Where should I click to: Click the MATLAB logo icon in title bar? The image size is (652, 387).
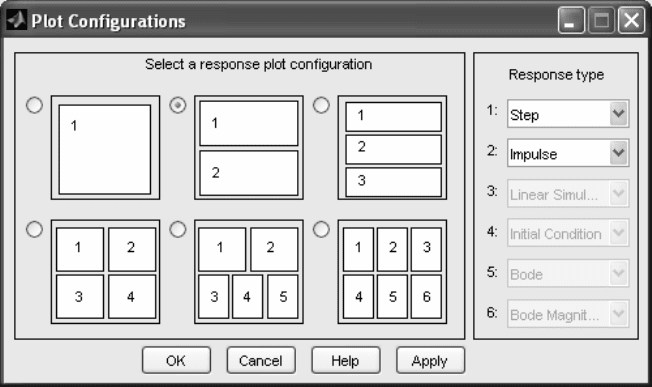[17, 20]
